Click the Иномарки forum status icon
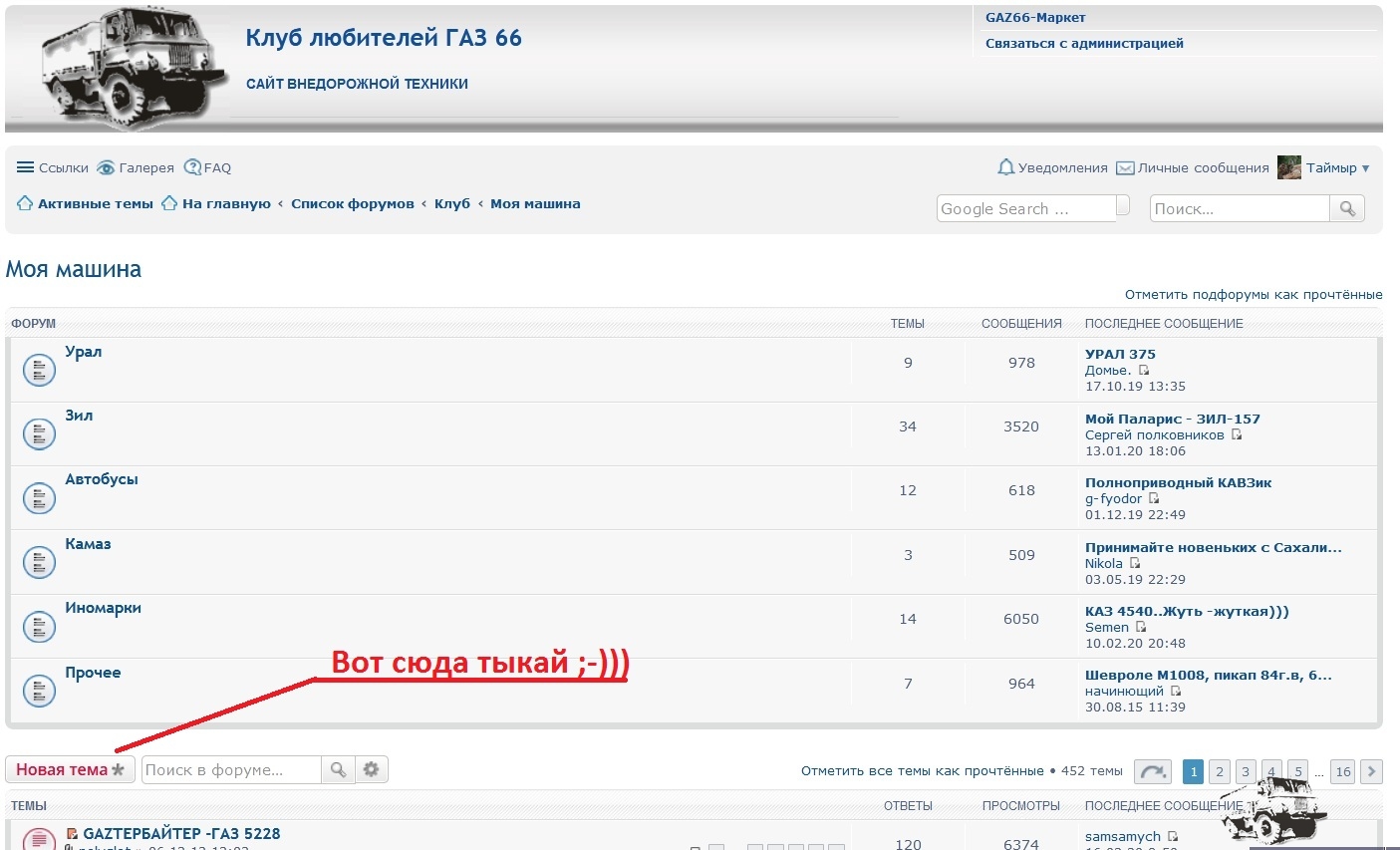The image size is (1400, 850). pyautogui.click(x=39, y=627)
